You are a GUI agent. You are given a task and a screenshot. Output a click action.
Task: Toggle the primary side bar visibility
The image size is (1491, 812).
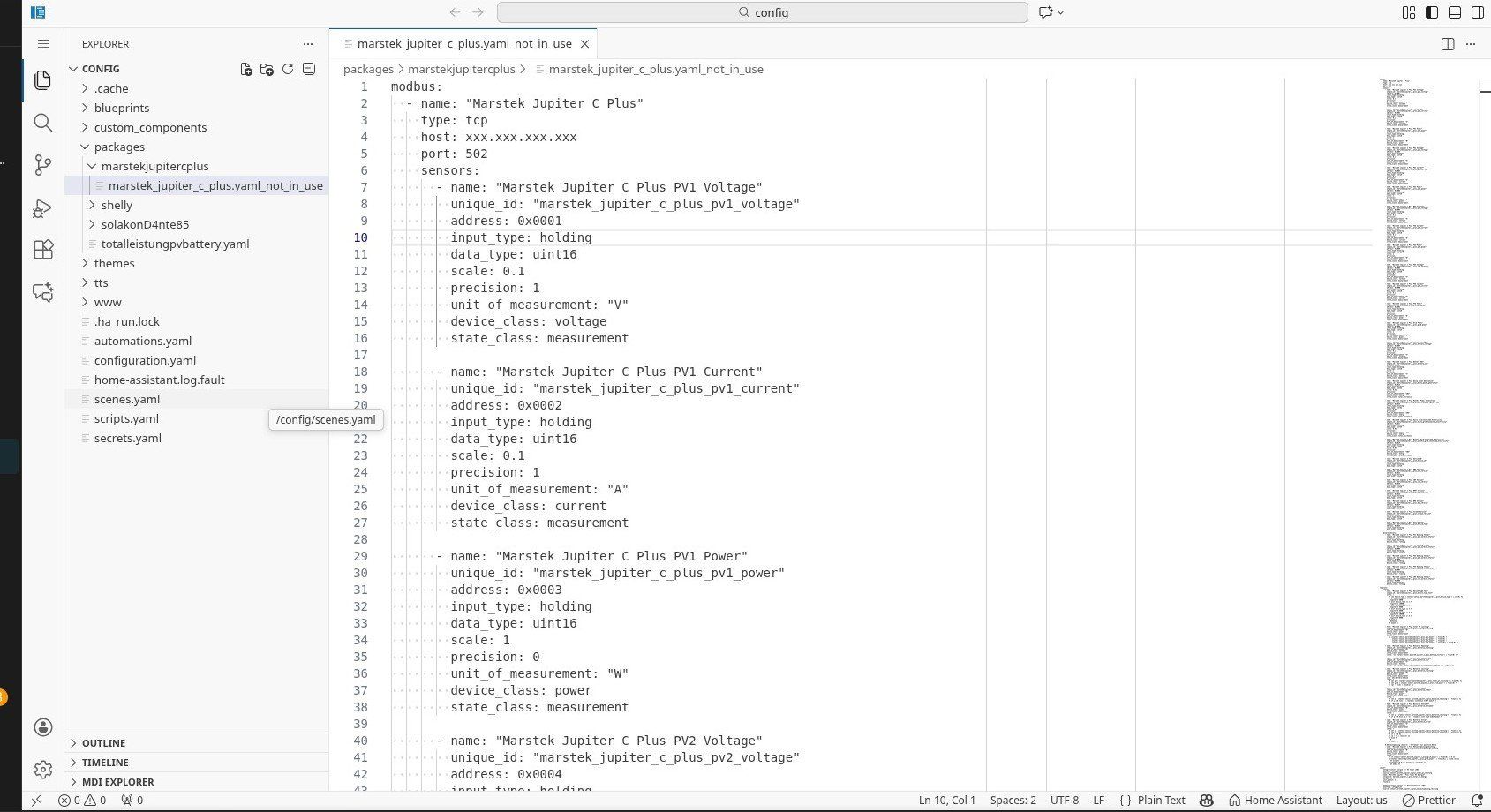click(x=1432, y=12)
